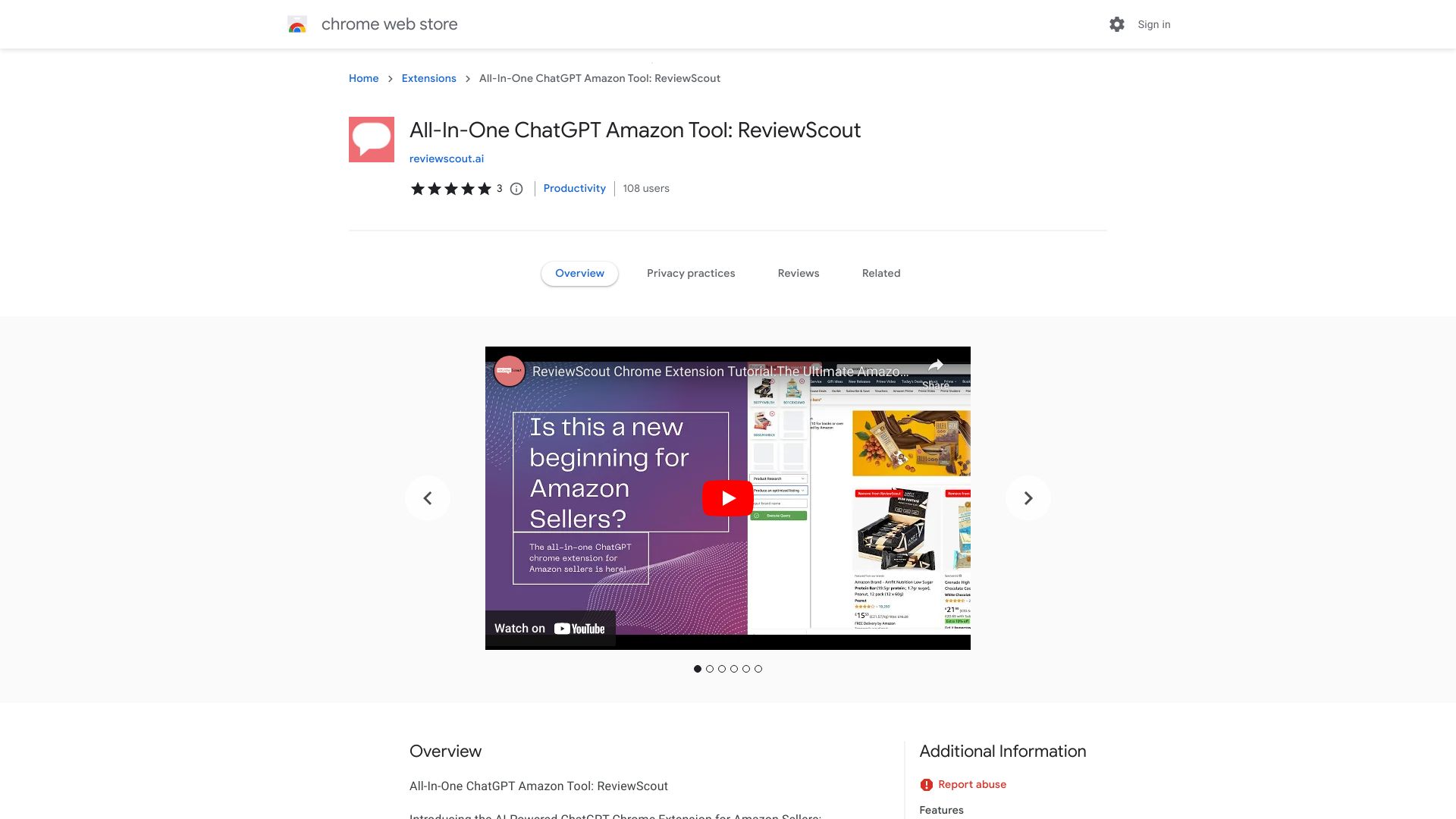Image resolution: width=1456 pixels, height=819 pixels.
Task: Click the Extensions breadcrumb link
Action: pos(428,78)
